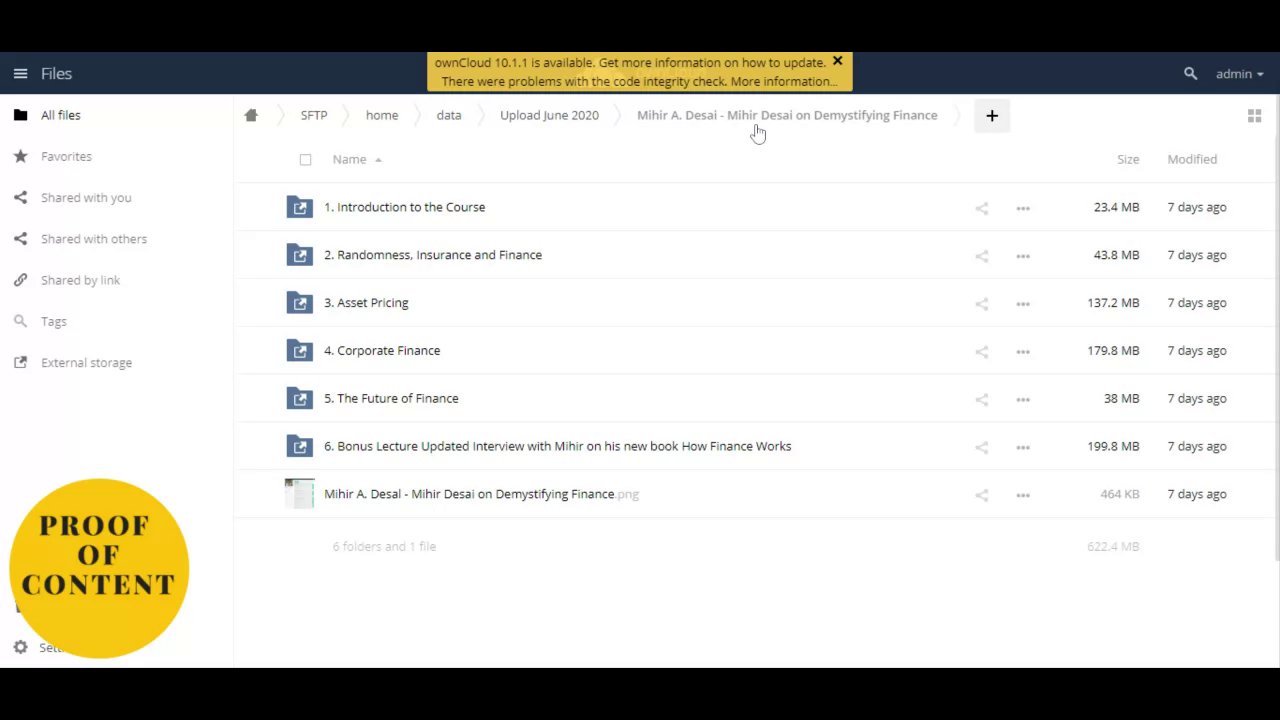Screen dimensions: 1280x720
Task: Click the plus new file button
Action: click(992, 116)
